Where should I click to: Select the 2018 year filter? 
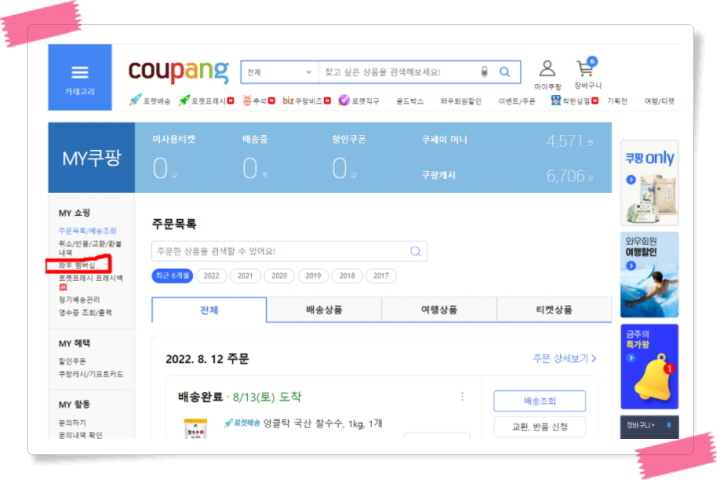pyautogui.click(x=347, y=276)
